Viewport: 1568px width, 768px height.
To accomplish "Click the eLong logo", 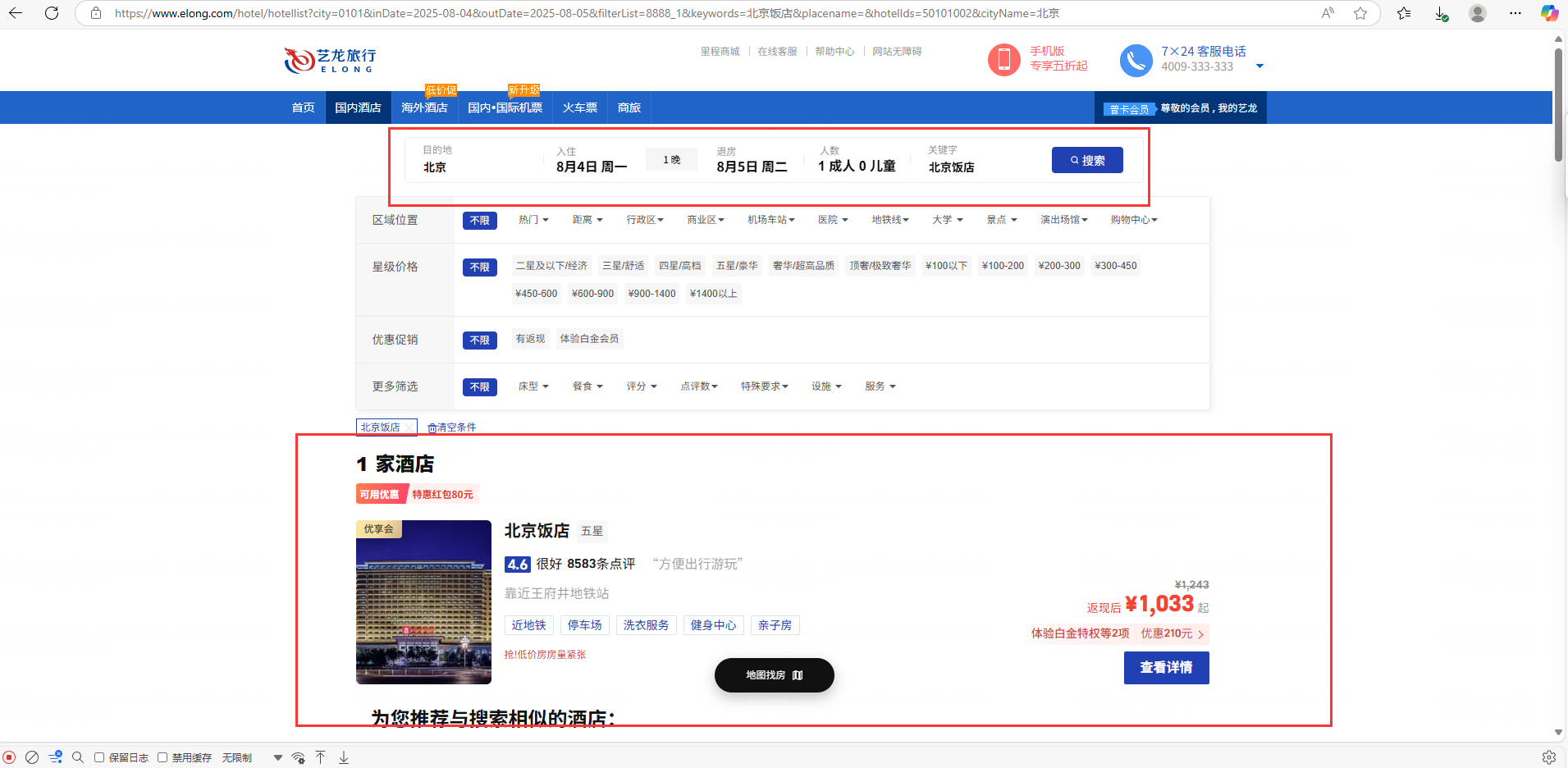I will pos(331,60).
